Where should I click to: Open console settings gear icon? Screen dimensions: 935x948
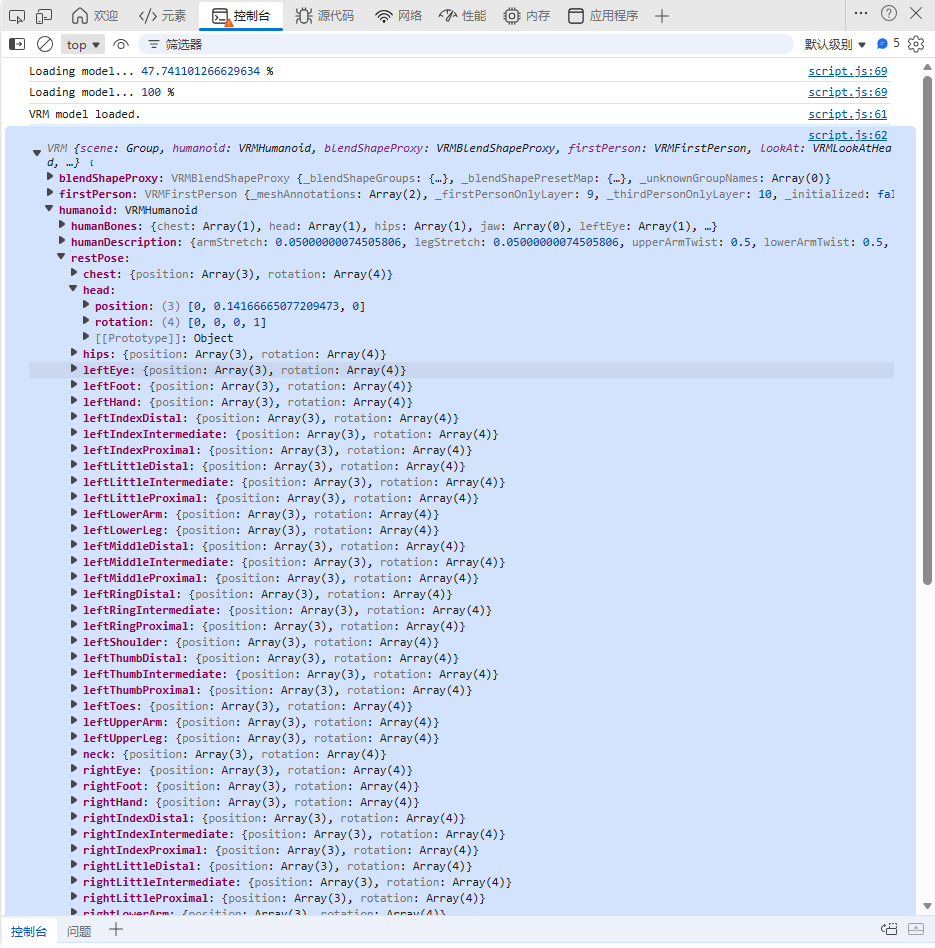click(x=916, y=44)
